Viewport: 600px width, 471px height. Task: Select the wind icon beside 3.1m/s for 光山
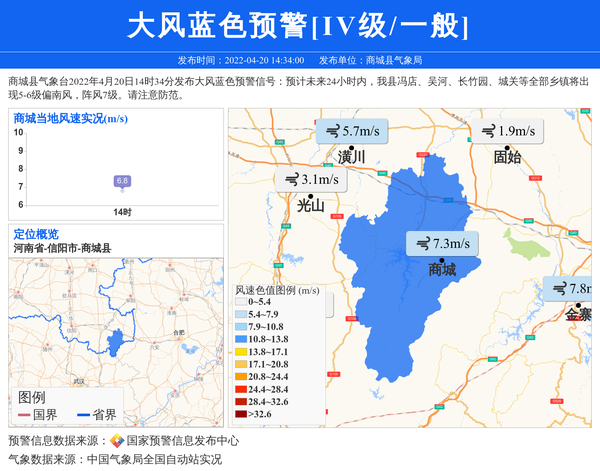pos(292,180)
